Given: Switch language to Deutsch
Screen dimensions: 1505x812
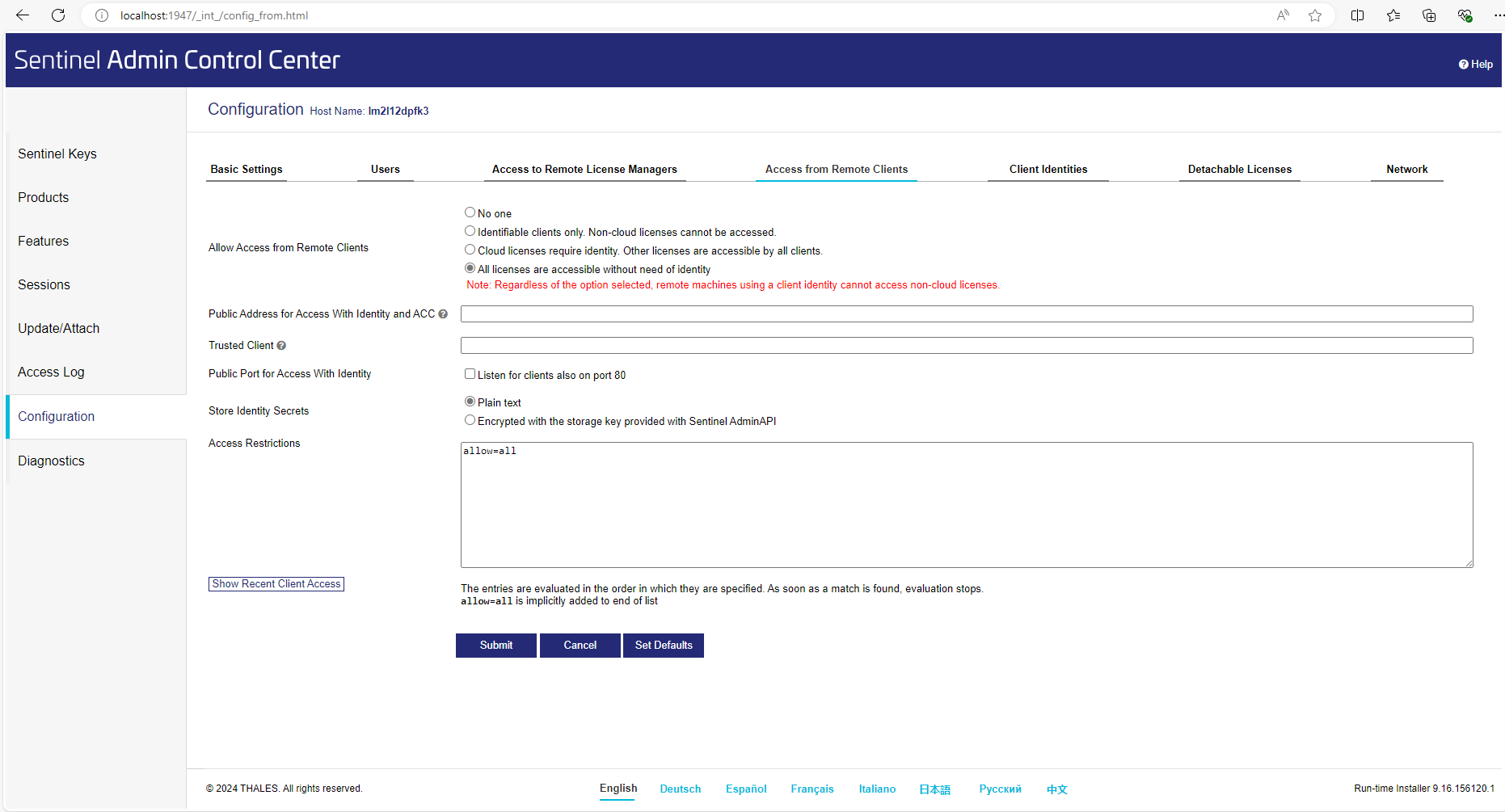Looking at the screenshot, I should click(681, 789).
